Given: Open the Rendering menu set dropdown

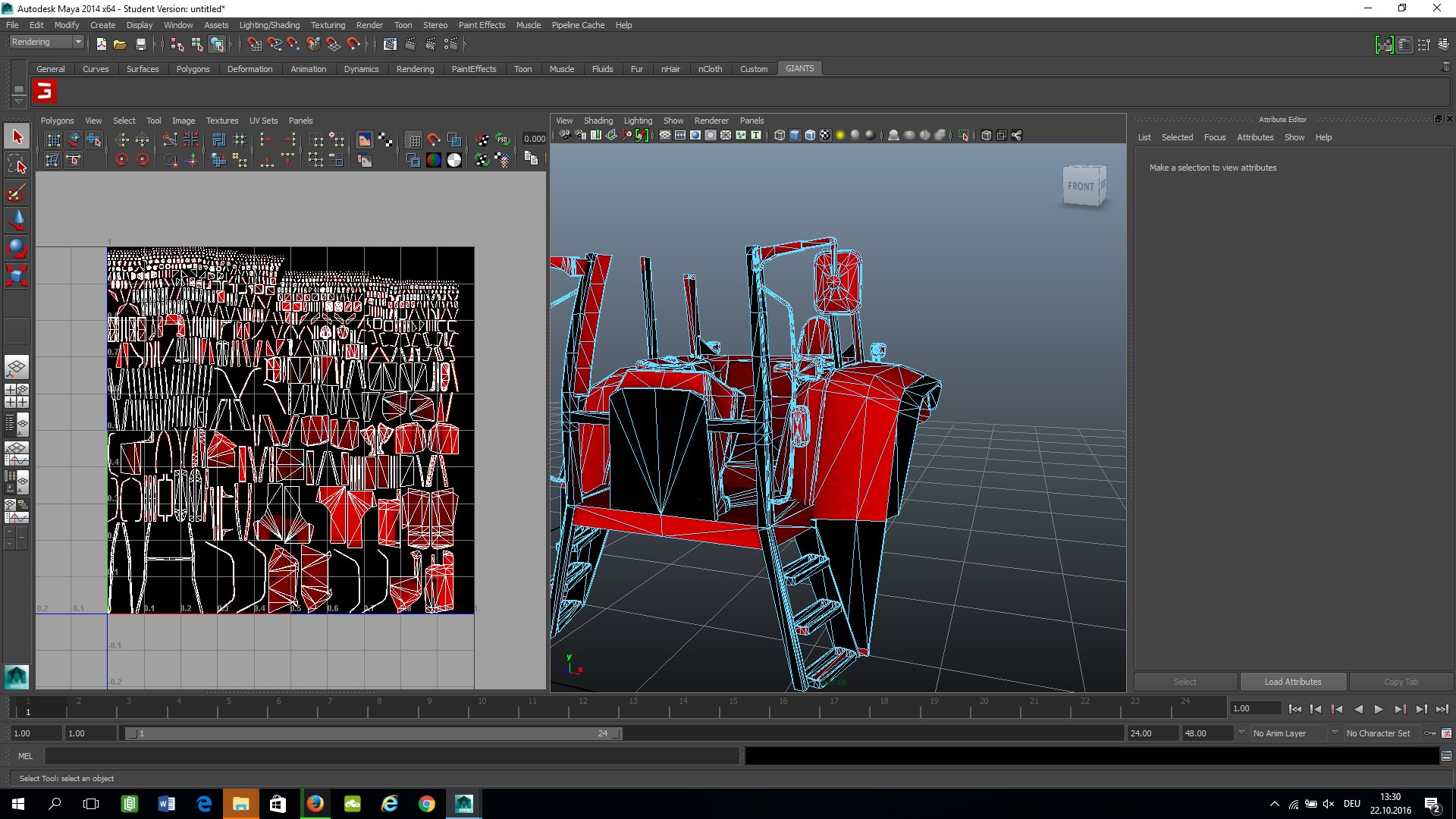Looking at the screenshot, I should [77, 42].
